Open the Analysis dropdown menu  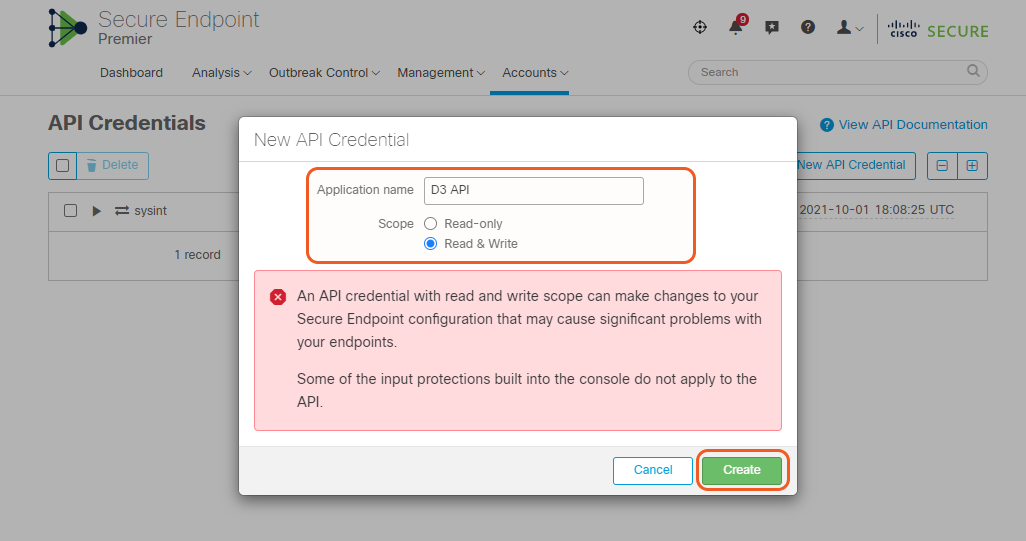pyautogui.click(x=221, y=73)
